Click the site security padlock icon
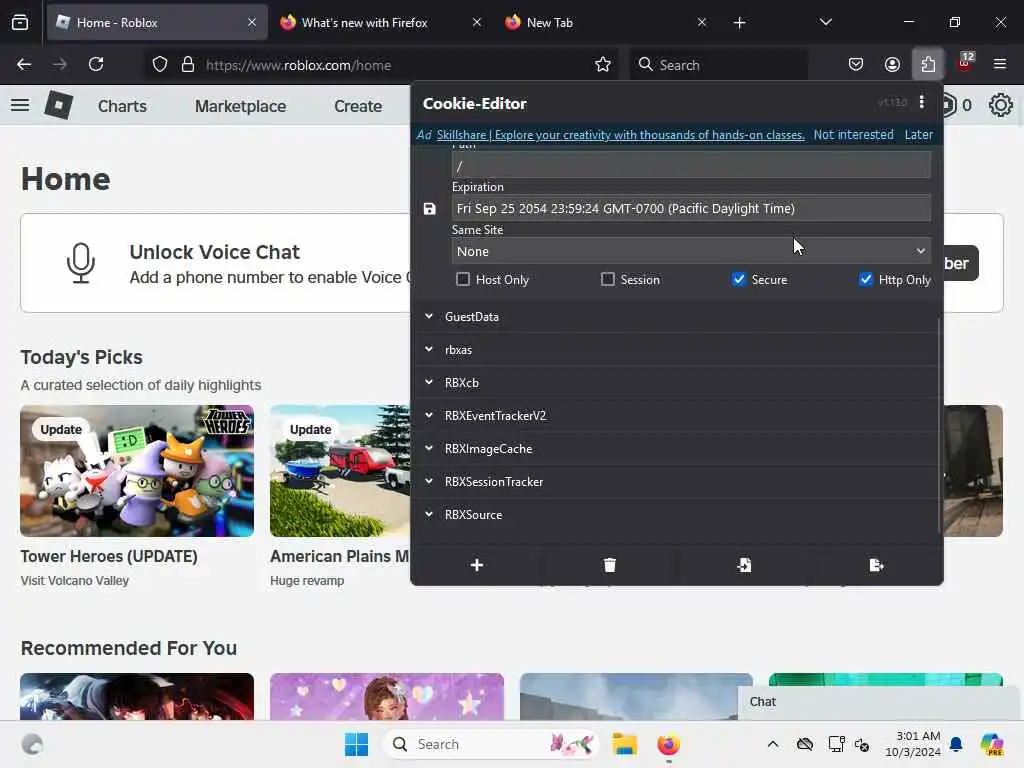The image size is (1024, 768). click(x=188, y=65)
